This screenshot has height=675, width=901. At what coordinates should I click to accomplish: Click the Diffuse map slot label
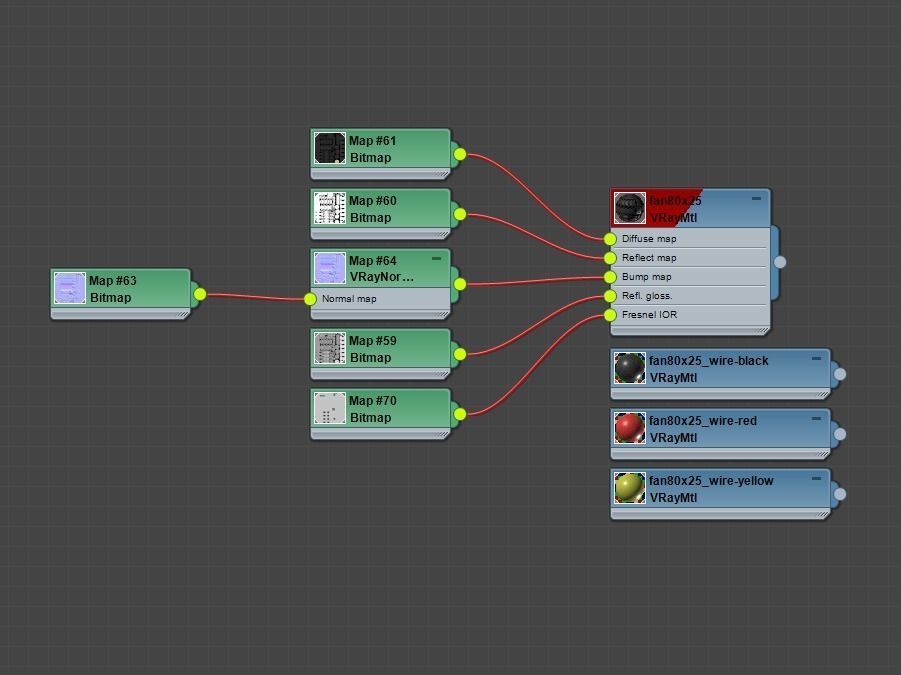(x=649, y=239)
